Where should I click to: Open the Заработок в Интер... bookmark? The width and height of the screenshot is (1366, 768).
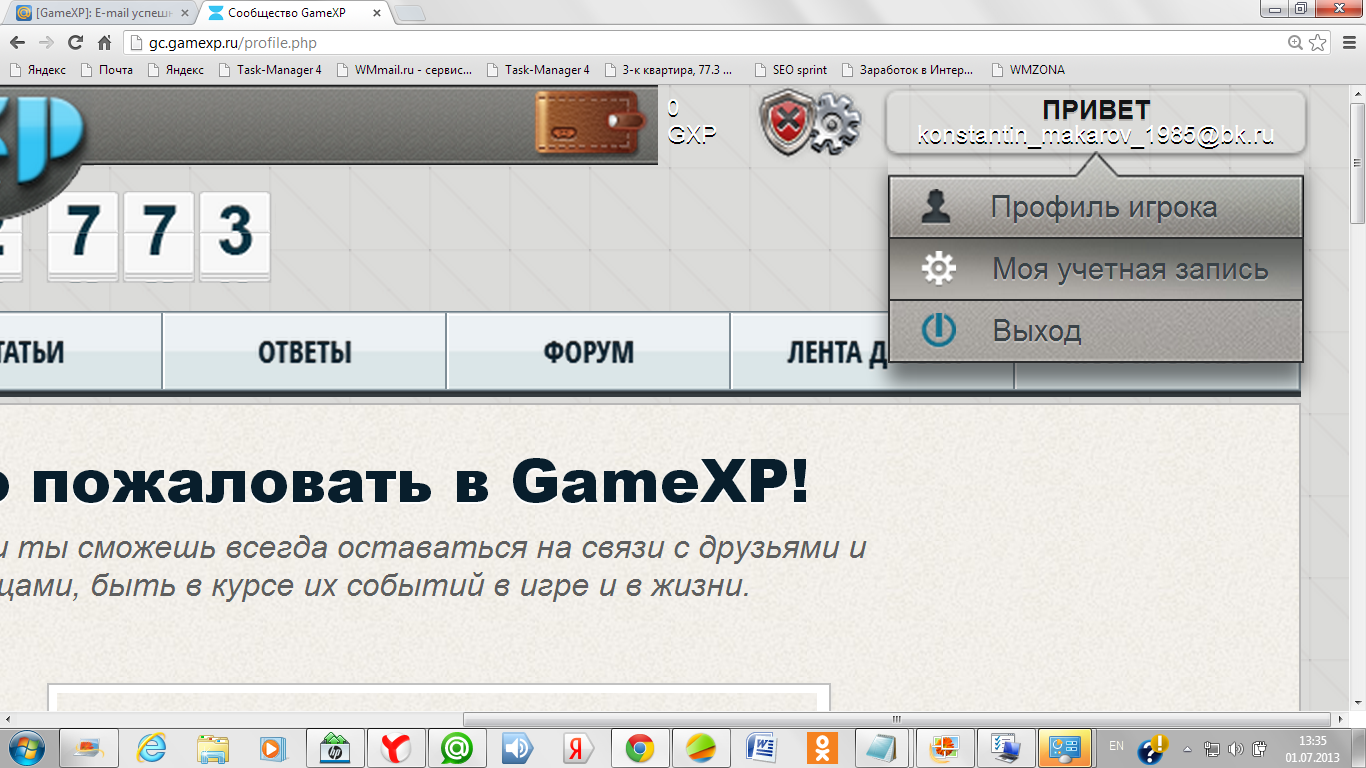(x=907, y=70)
